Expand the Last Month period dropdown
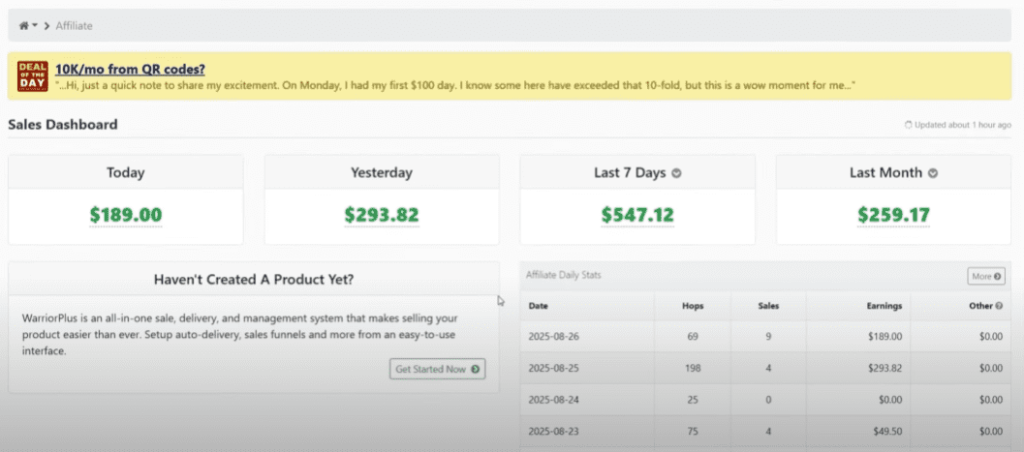The width and height of the screenshot is (1024, 452). click(933, 173)
